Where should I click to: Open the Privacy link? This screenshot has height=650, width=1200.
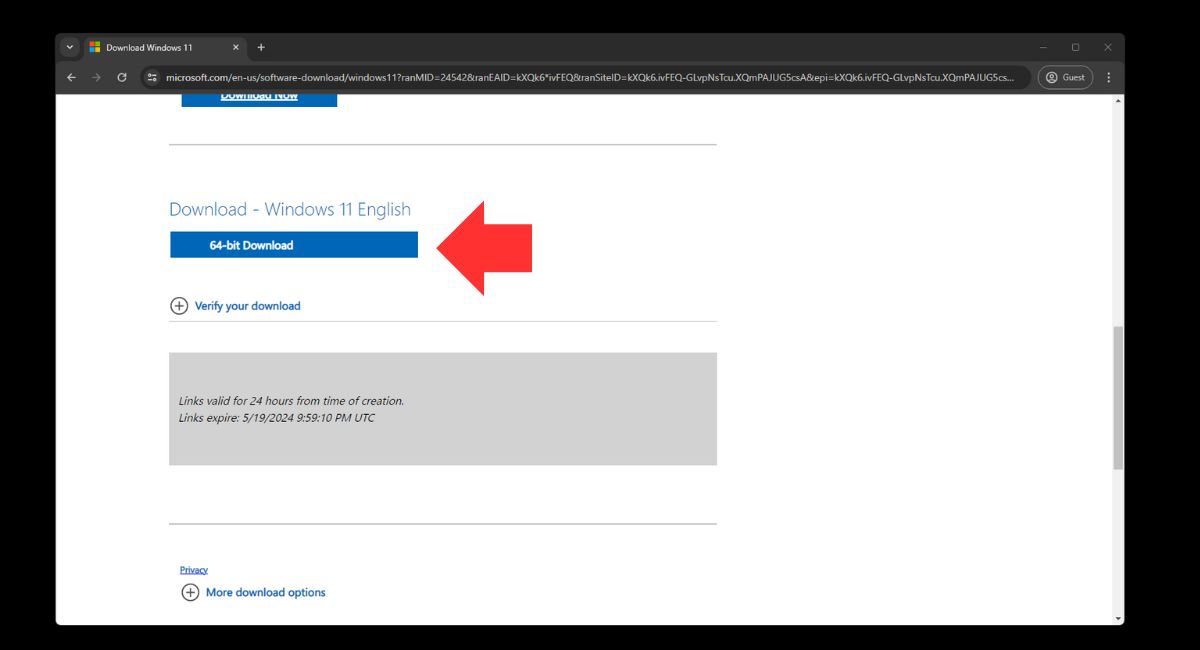(x=194, y=570)
